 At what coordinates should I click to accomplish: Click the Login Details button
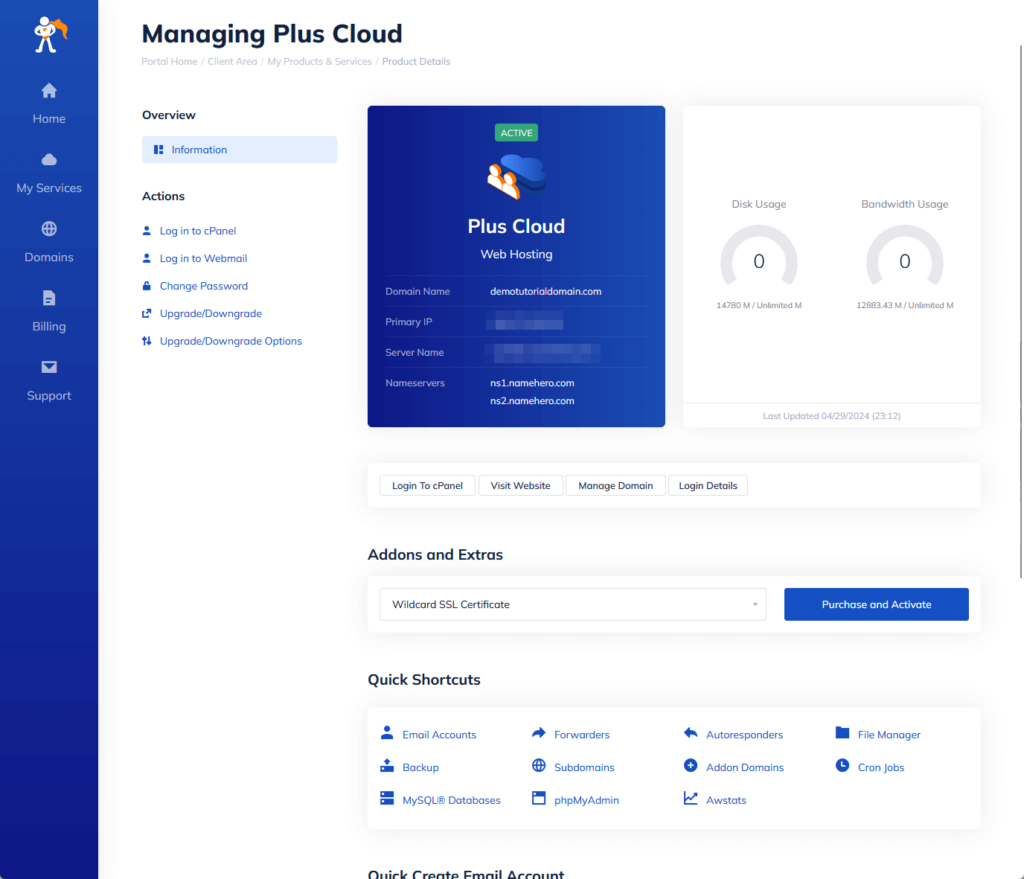(x=708, y=485)
